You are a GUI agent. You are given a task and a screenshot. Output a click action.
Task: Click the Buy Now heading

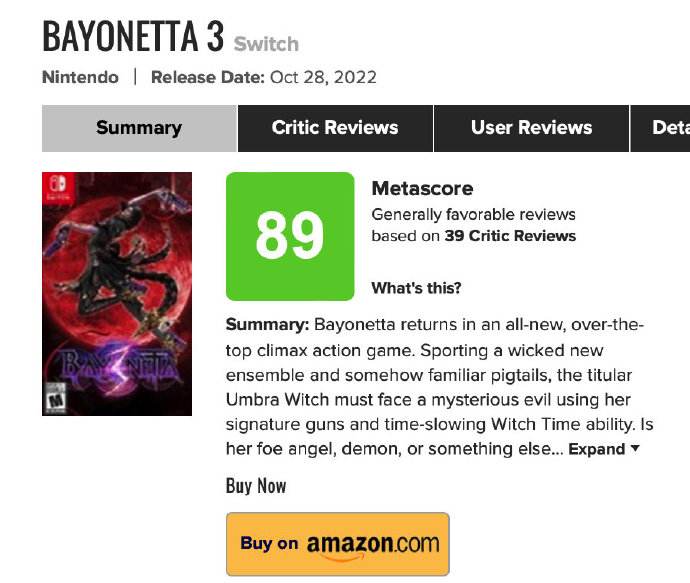[256, 486]
